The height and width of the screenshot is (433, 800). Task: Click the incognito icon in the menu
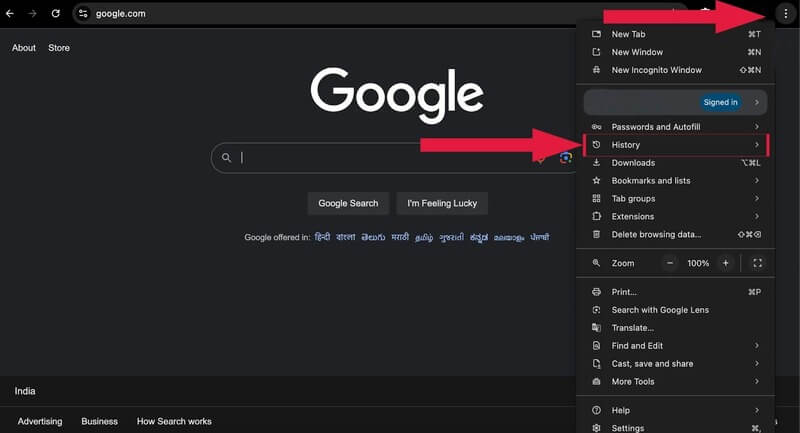point(596,70)
